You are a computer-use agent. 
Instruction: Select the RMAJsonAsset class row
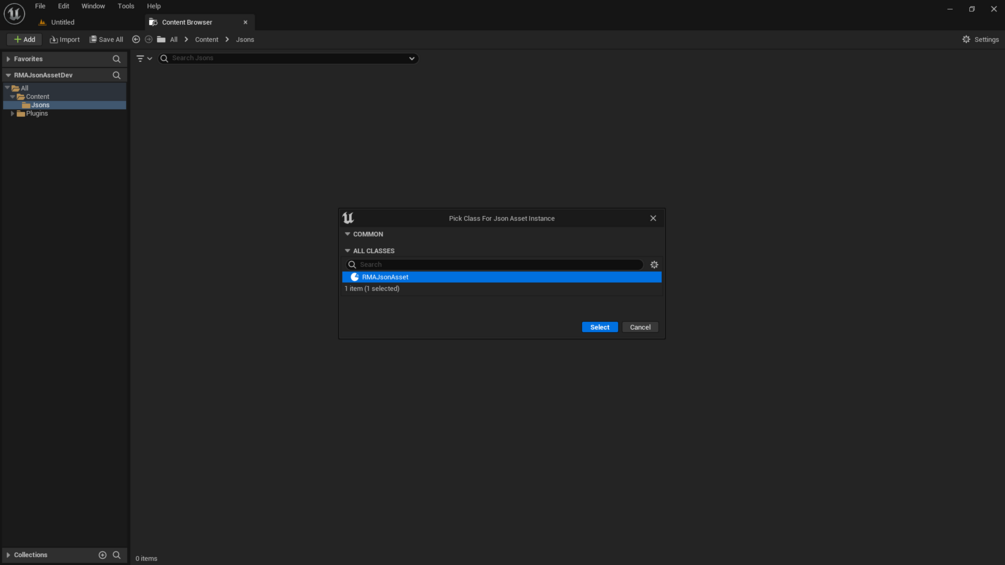click(502, 277)
